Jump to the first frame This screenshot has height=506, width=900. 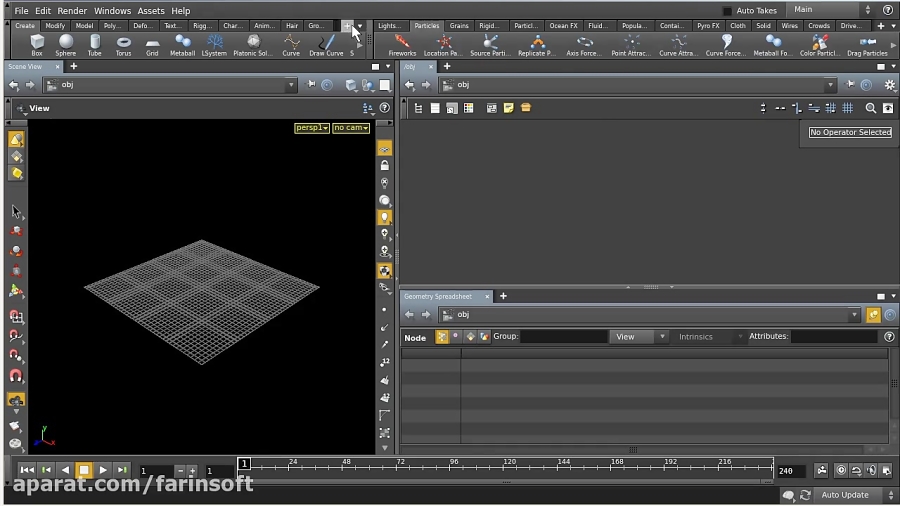coord(26,470)
